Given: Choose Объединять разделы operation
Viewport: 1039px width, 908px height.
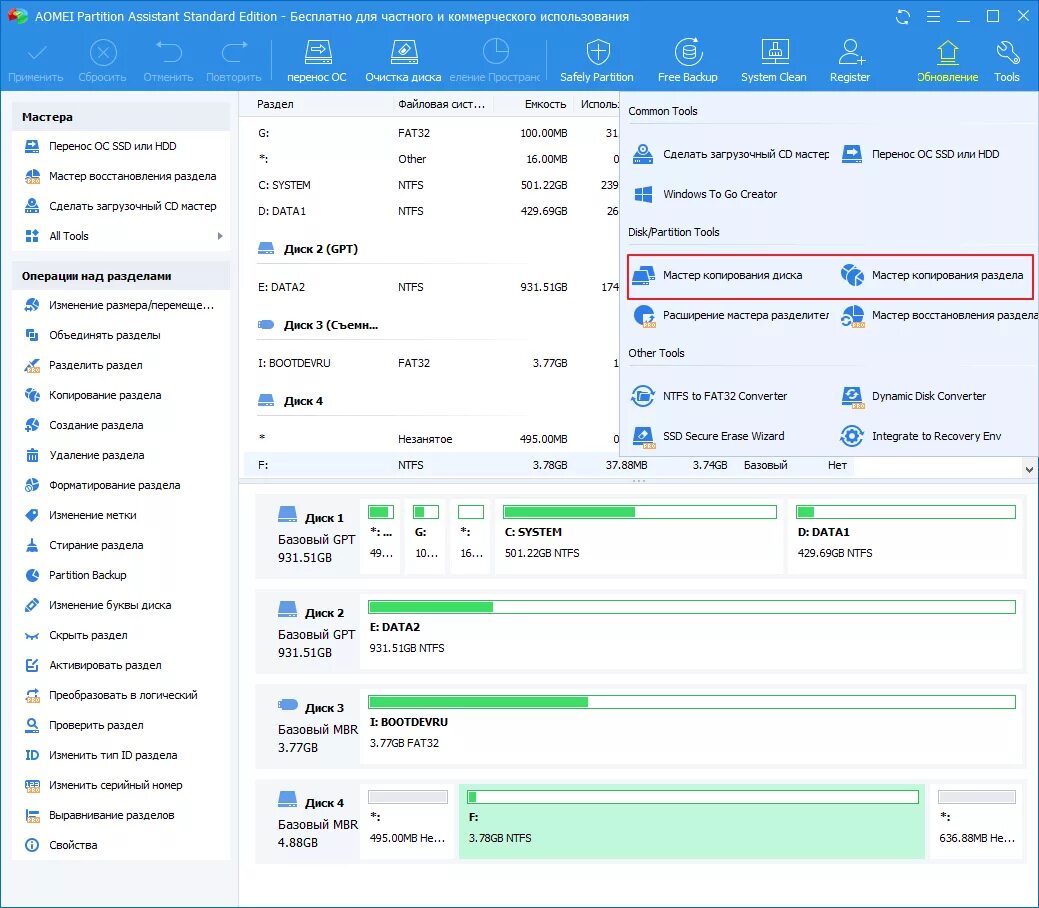Looking at the screenshot, I should pos(121,335).
